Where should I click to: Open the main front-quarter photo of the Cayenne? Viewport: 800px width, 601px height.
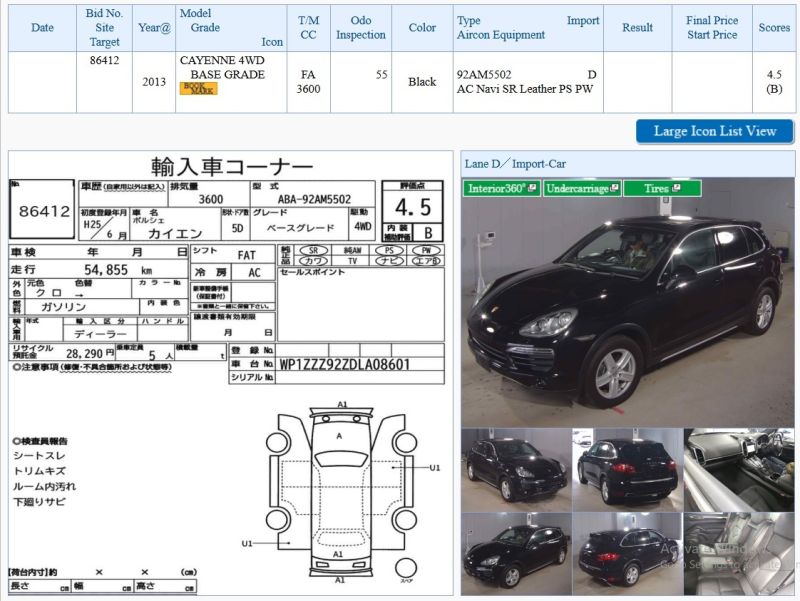click(x=628, y=302)
